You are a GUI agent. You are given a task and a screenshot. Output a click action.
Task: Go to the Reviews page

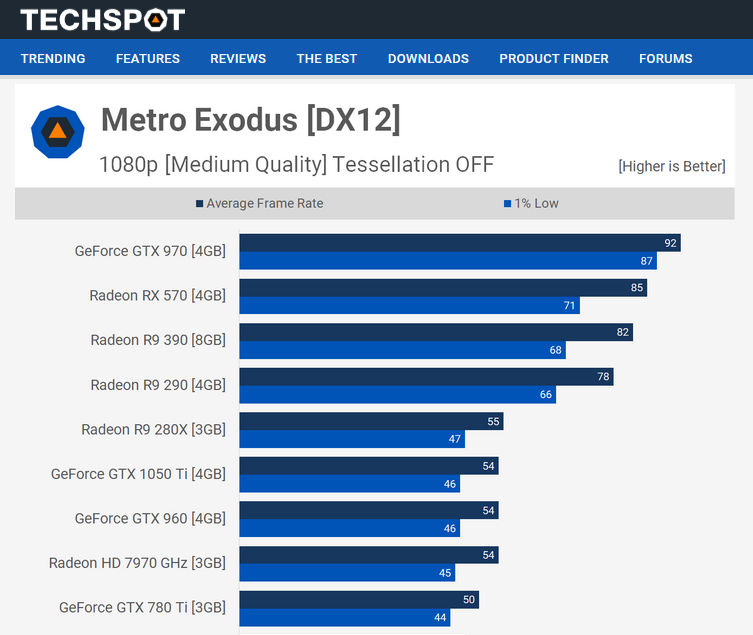click(238, 58)
